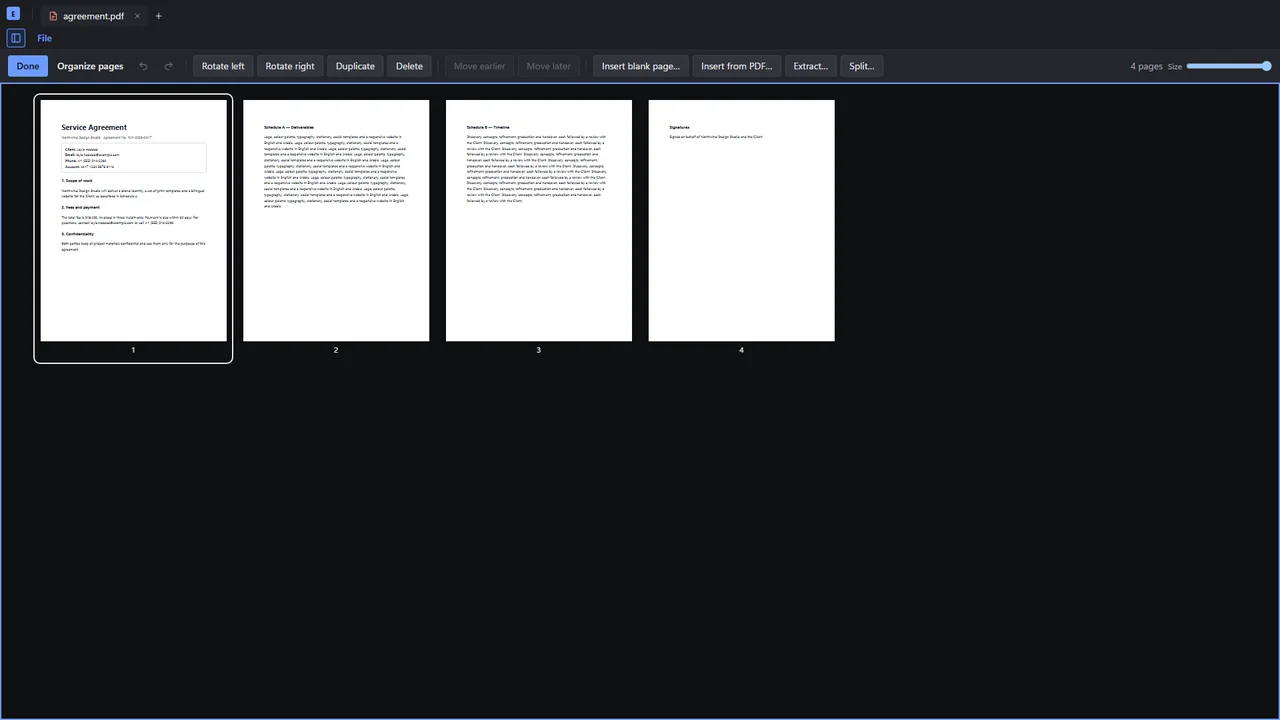Click the "Organize pages" label
Image resolution: width=1280 pixels, height=720 pixels.
90,66
